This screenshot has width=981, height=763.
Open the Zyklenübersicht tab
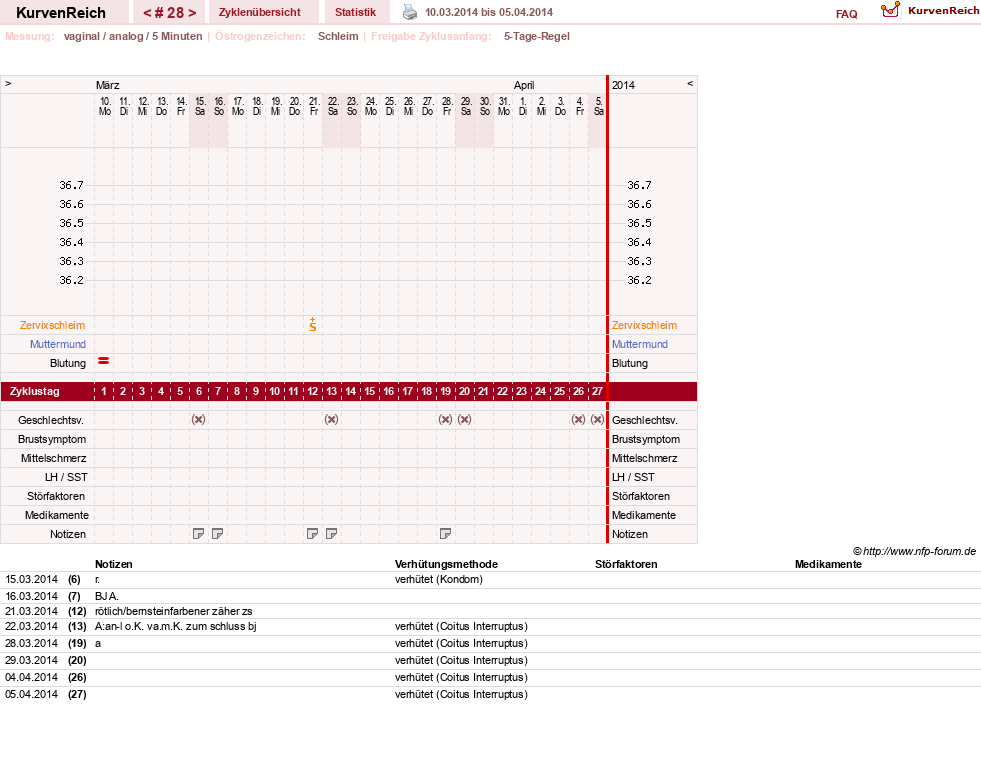tap(260, 12)
